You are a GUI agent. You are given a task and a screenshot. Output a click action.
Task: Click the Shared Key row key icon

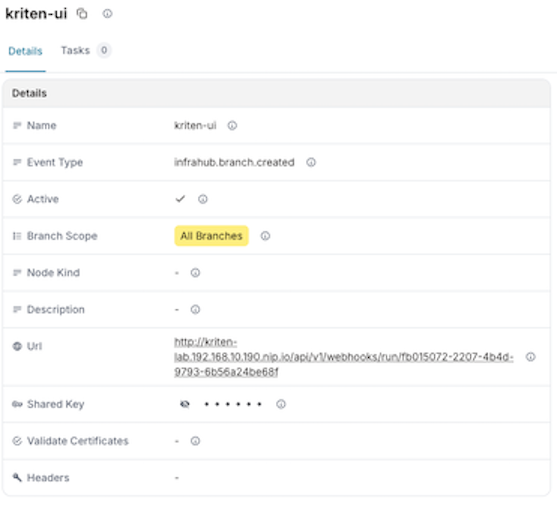[x=17, y=404]
